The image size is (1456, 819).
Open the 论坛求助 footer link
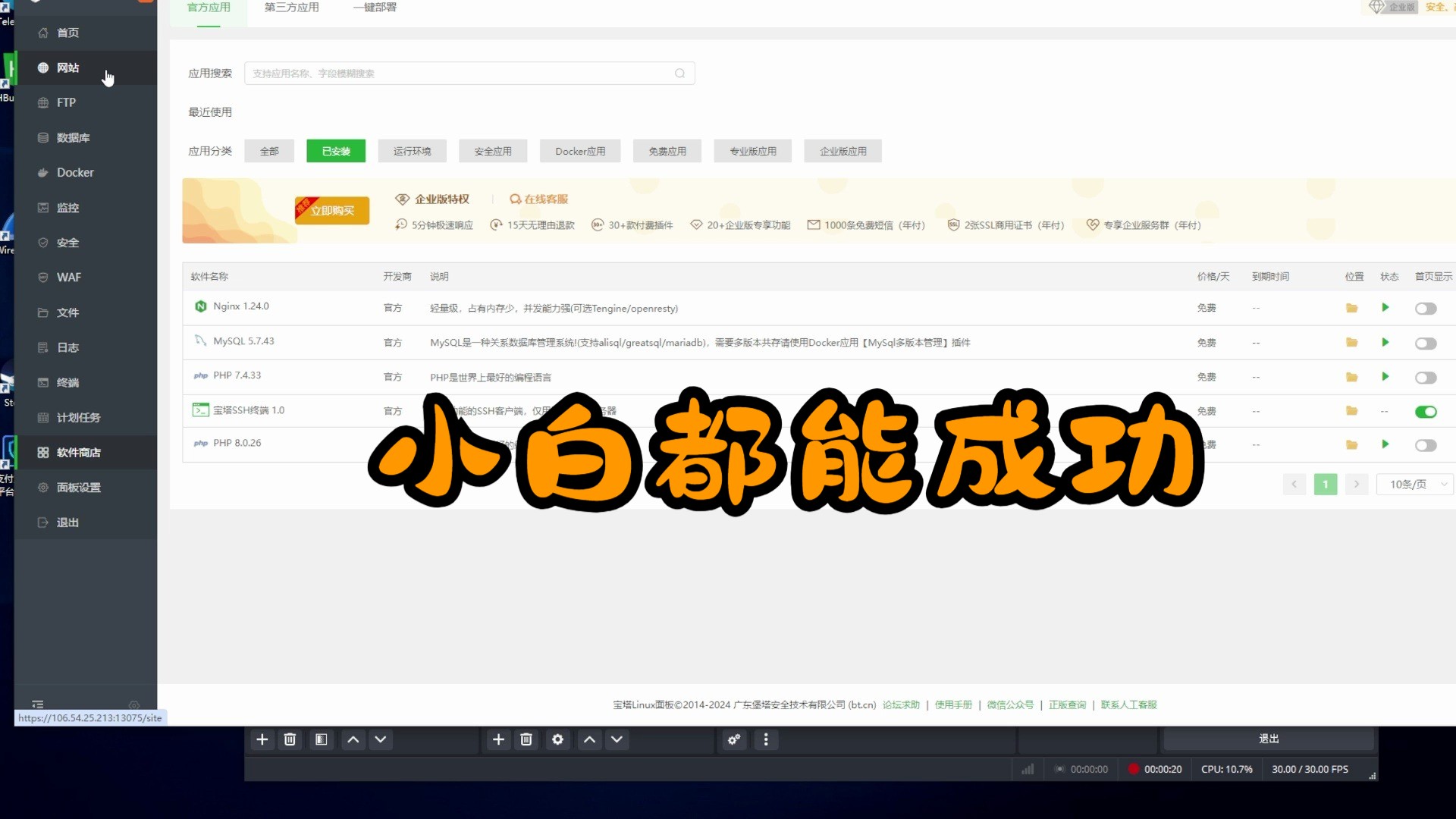(901, 704)
